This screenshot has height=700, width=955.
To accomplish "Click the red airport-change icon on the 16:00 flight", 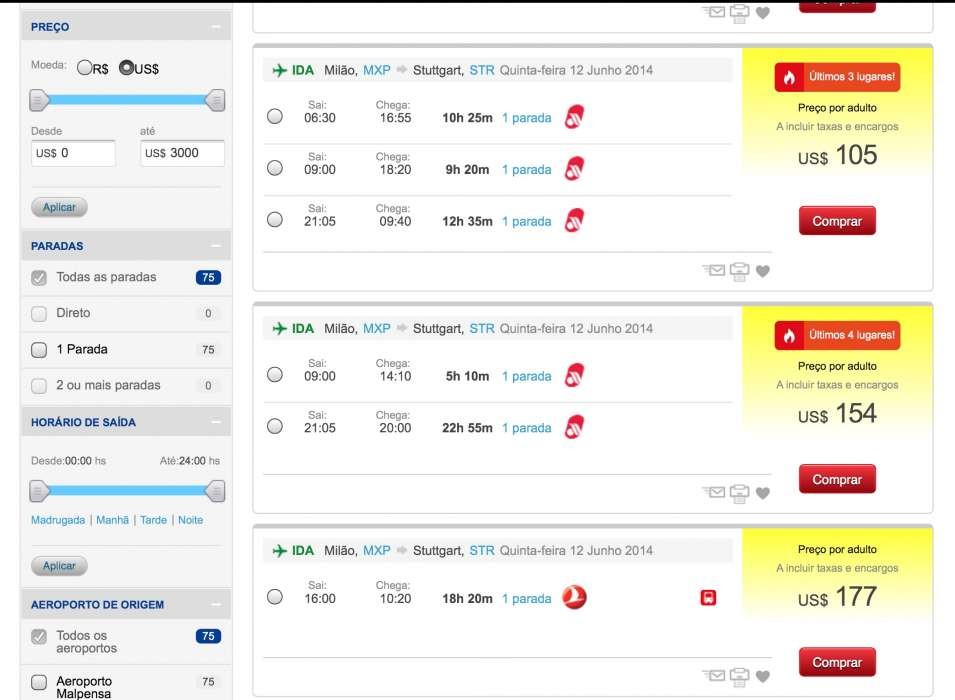I will tap(708, 598).
